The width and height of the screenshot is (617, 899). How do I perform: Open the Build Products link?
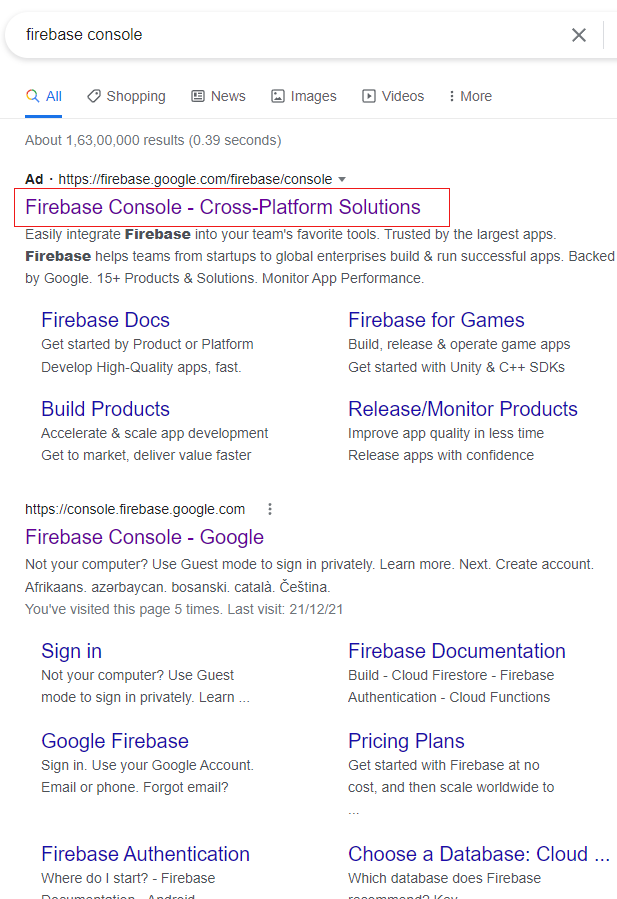pos(105,409)
